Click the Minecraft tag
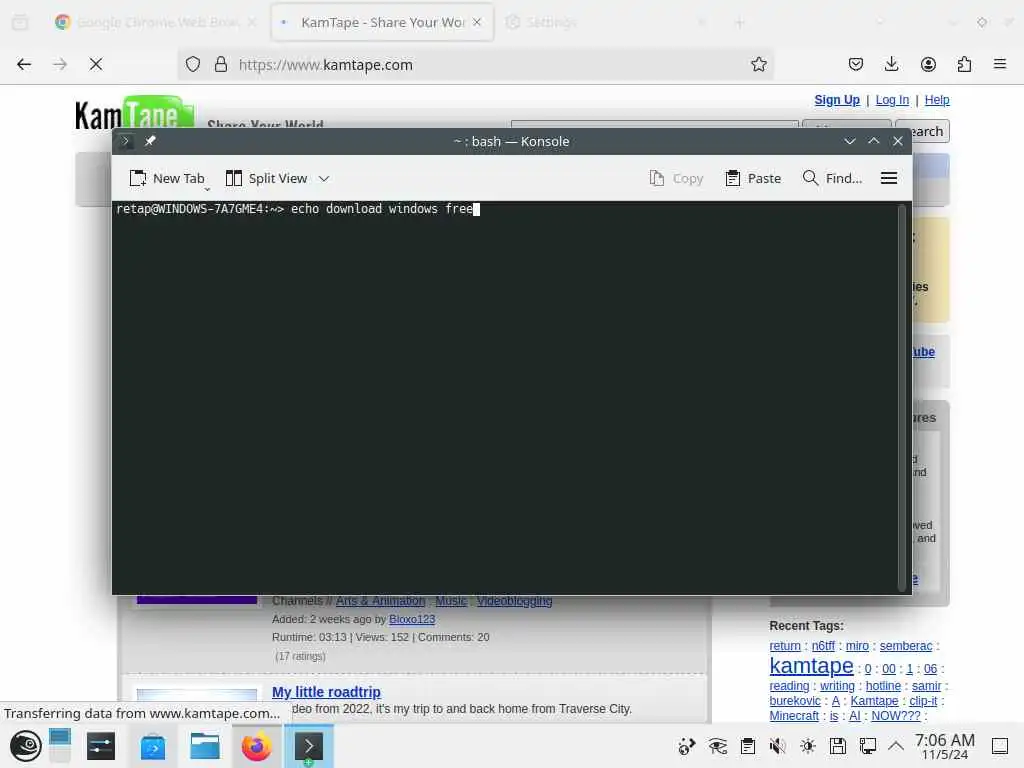The width and height of the screenshot is (1024, 768). pos(794,716)
